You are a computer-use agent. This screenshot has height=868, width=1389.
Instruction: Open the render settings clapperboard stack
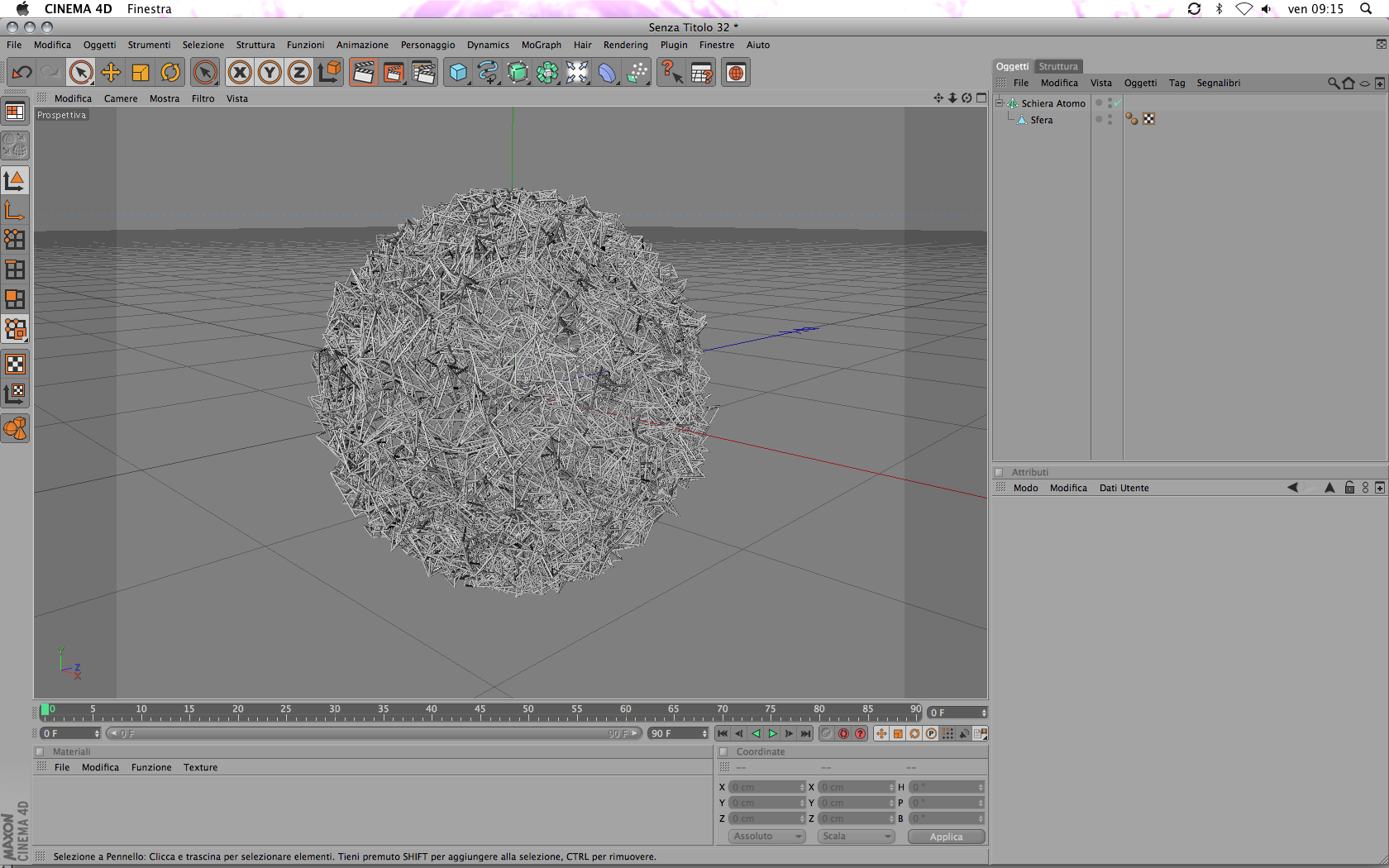[x=423, y=73]
